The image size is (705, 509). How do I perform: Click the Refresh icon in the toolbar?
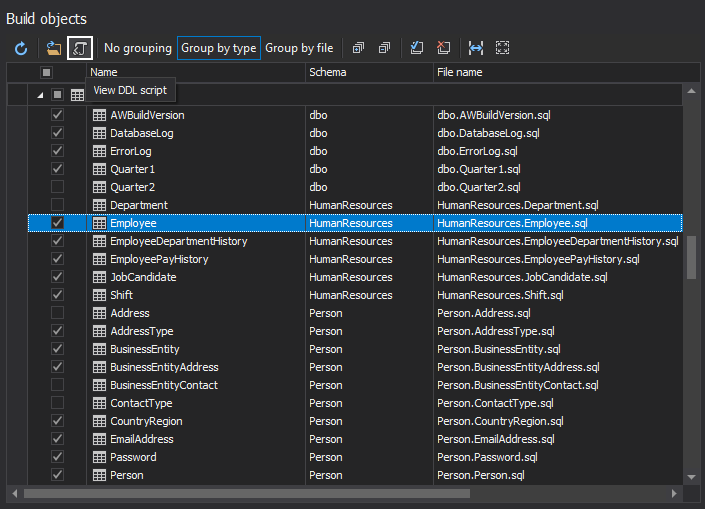(21, 48)
